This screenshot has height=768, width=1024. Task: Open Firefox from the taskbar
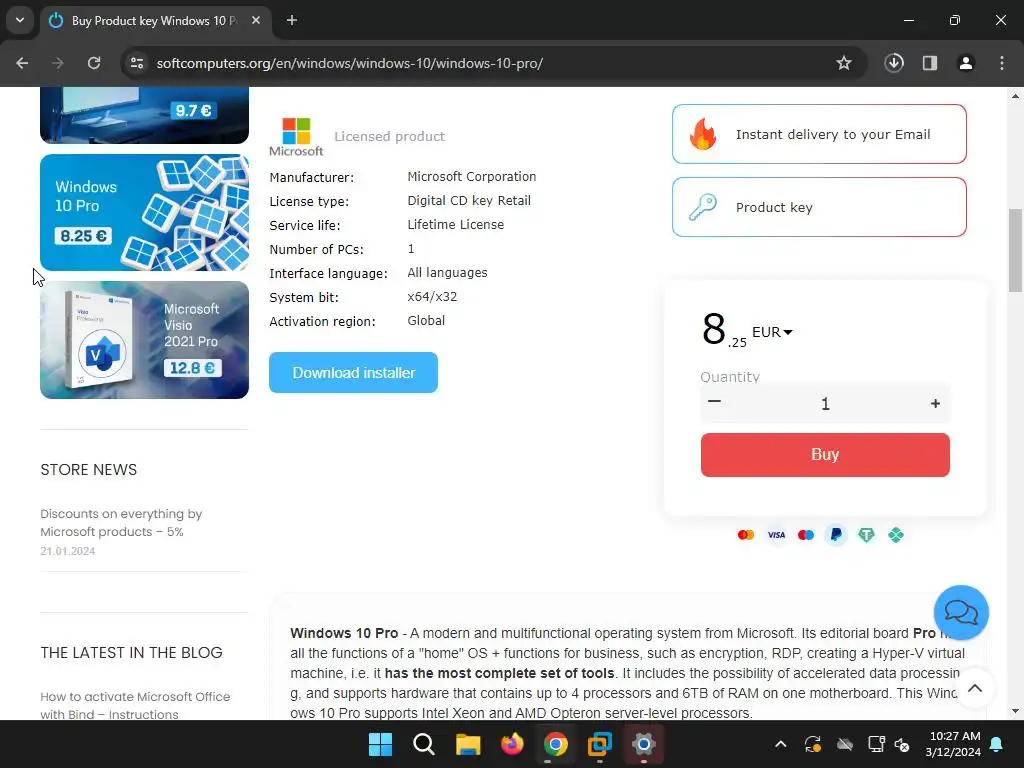512,744
